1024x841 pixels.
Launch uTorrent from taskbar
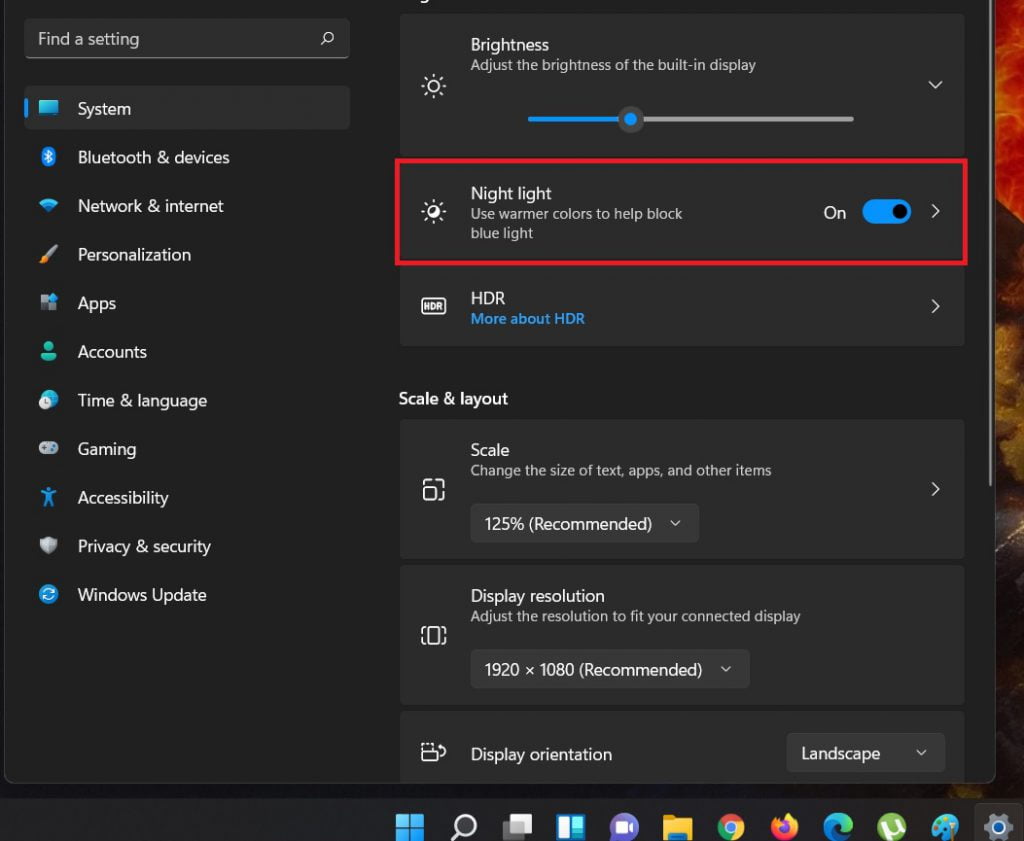pos(891,827)
